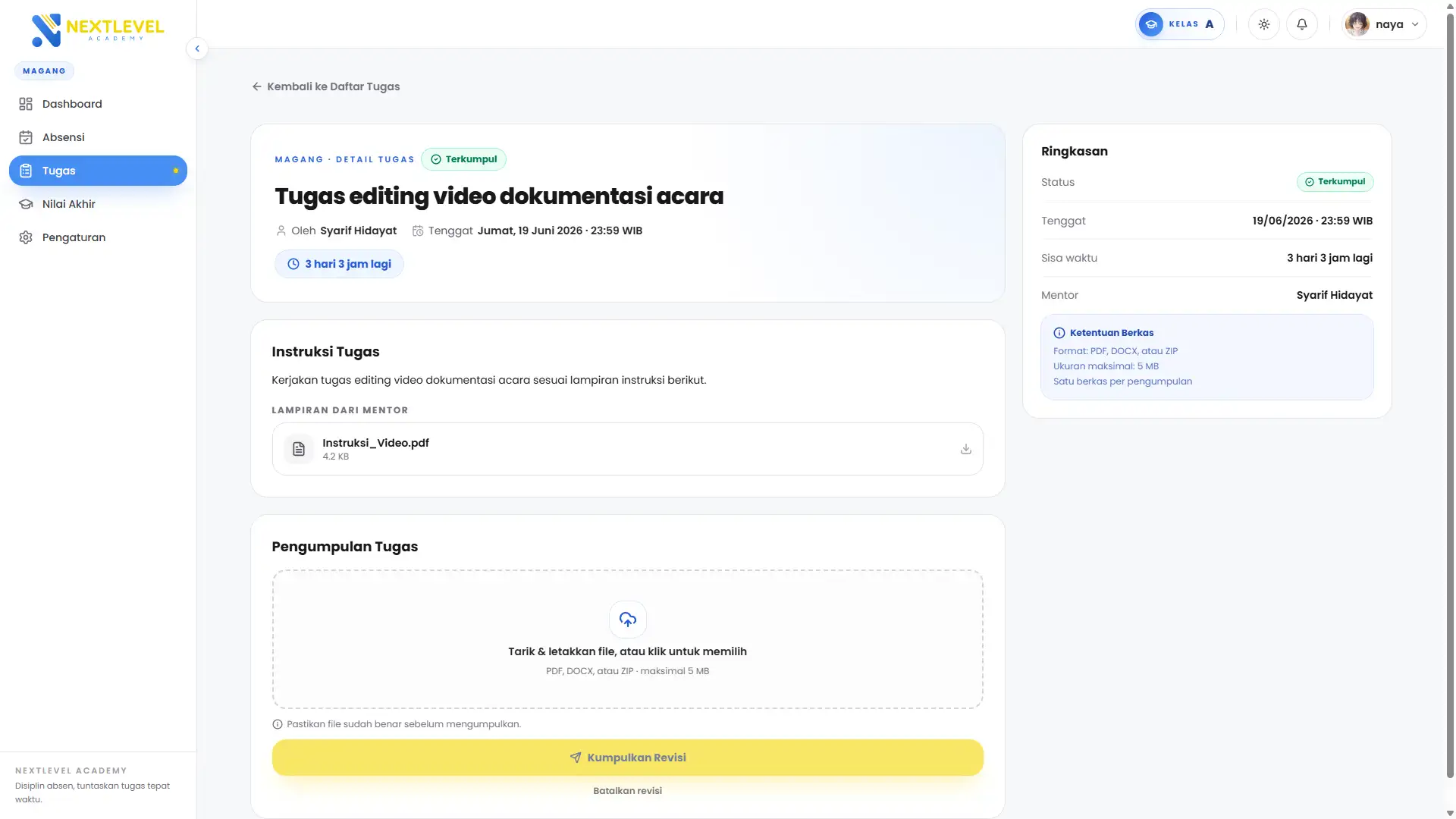Viewport: 1456px width, 819px height.
Task: Click the 3 hari 3 jam lagi countdown pill
Action: [339, 264]
